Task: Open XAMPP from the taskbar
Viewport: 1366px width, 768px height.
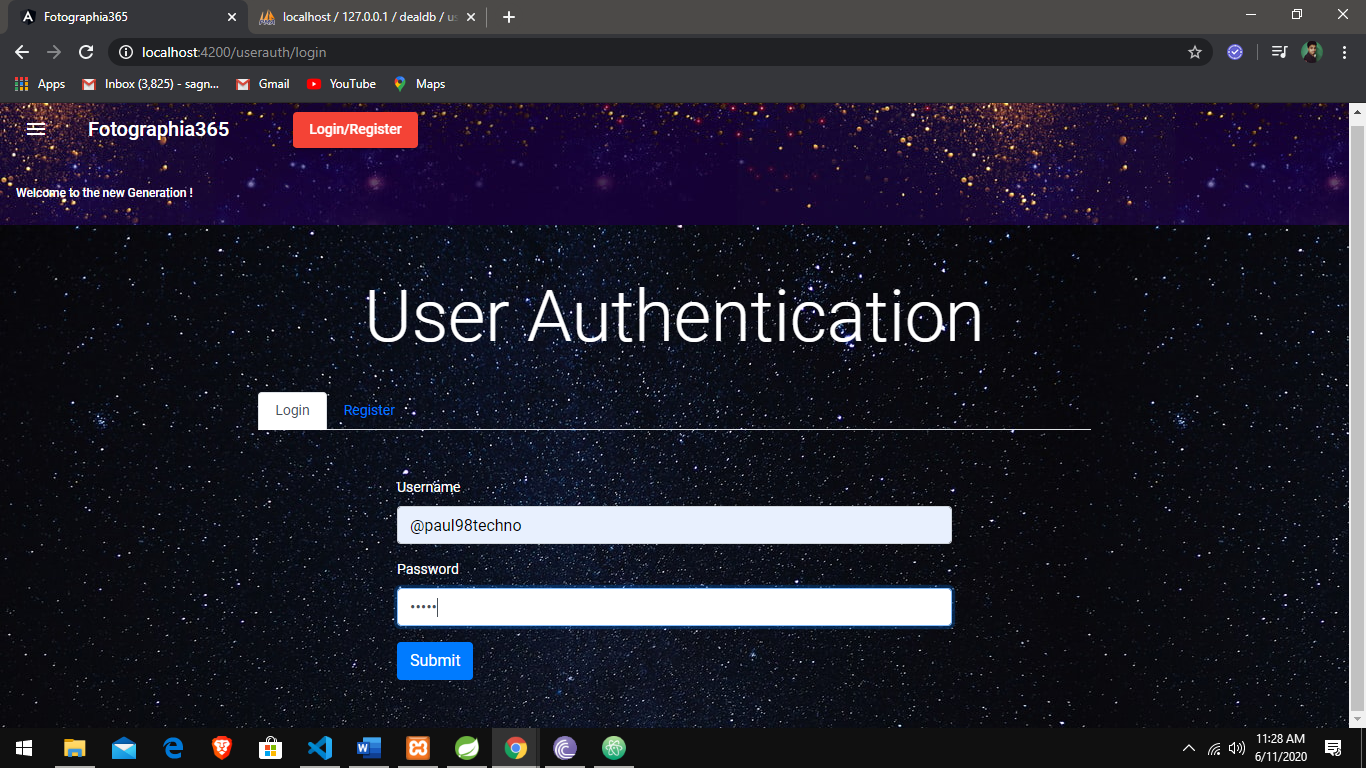Action: tap(418, 748)
